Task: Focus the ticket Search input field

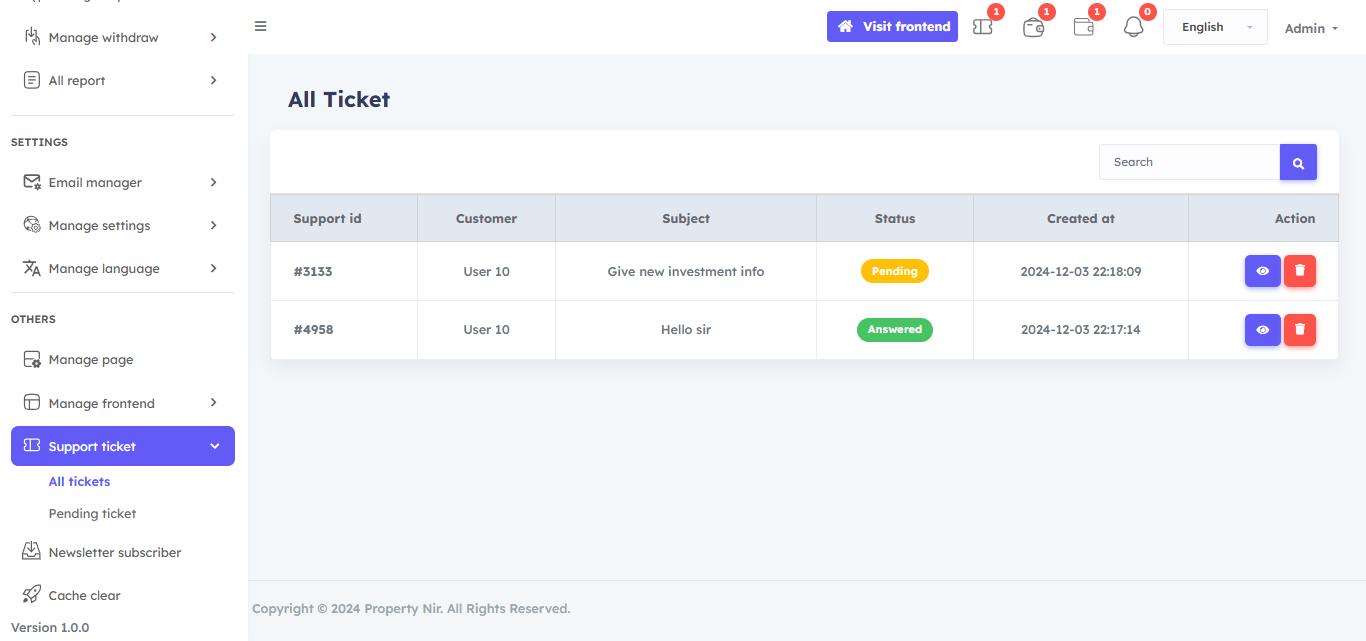Action: point(1188,162)
